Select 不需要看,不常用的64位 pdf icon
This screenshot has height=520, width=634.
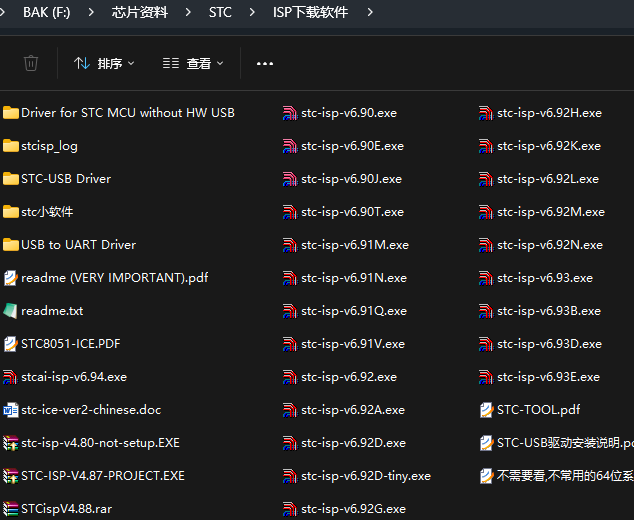coord(487,476)
